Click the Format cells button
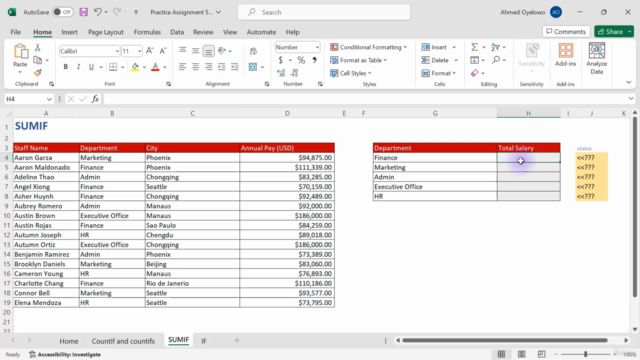The image size is (640, 360). click(436, 73)
